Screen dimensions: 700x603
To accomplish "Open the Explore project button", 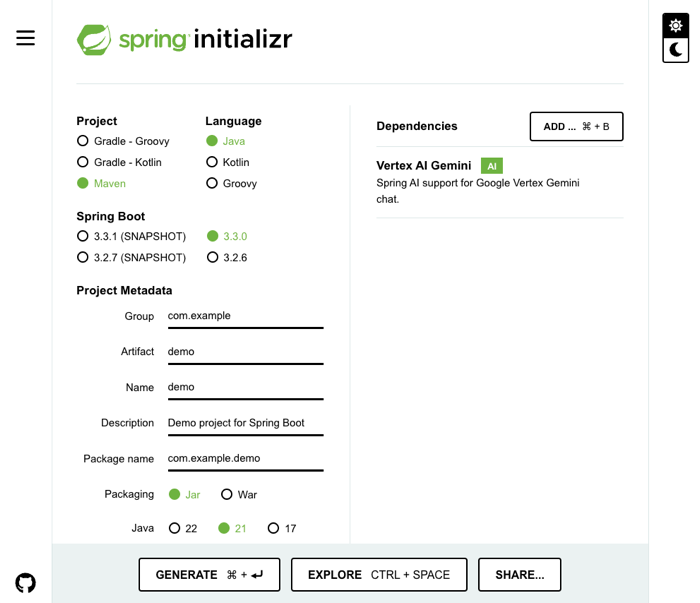I will point(379,575).
